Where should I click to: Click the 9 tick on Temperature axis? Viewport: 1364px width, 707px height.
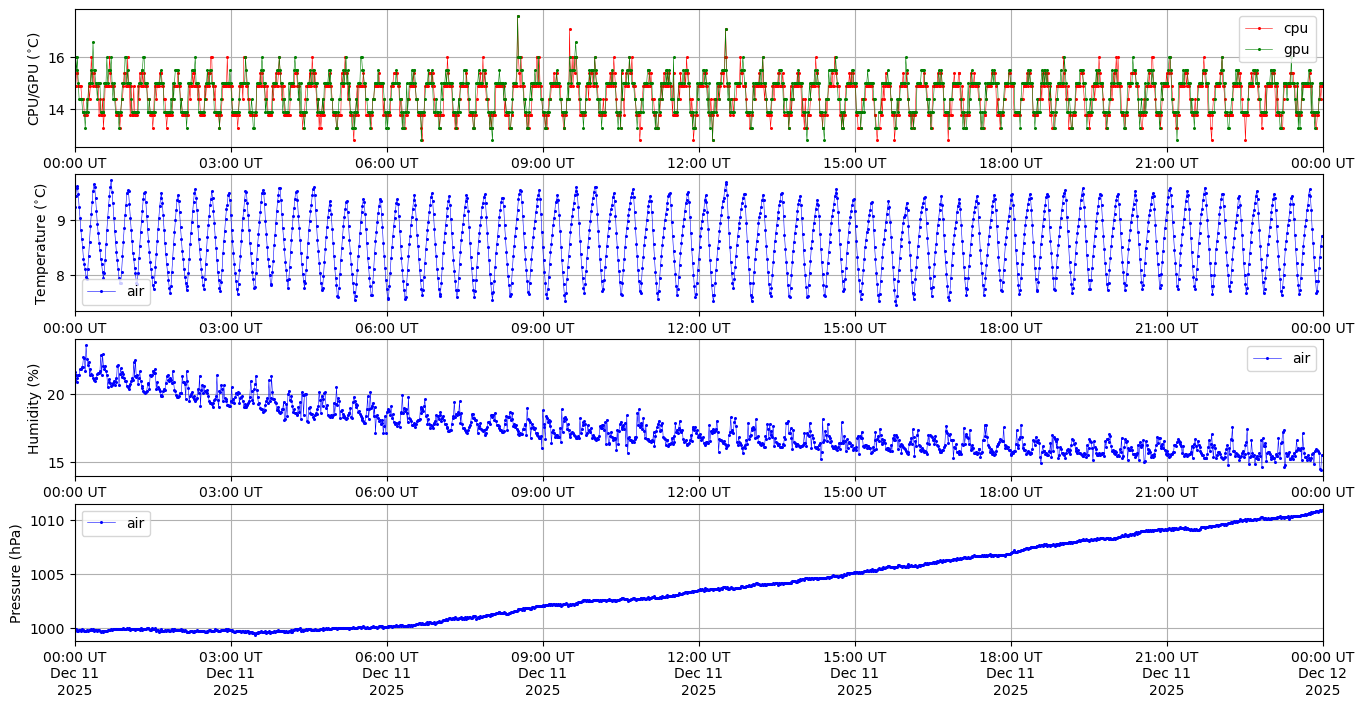click(x=61, y=220)
